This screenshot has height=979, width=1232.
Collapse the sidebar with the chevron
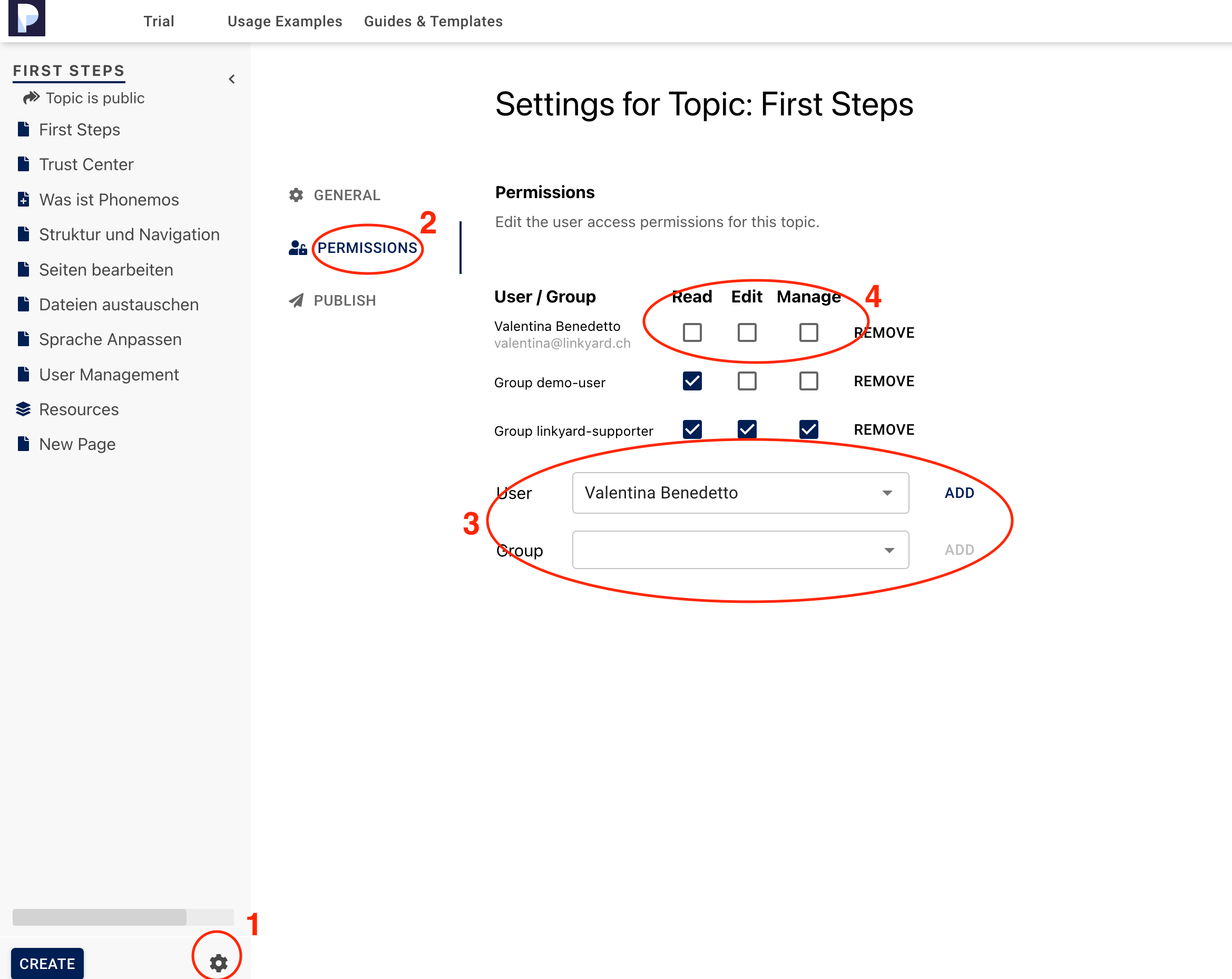pos(231,79)
